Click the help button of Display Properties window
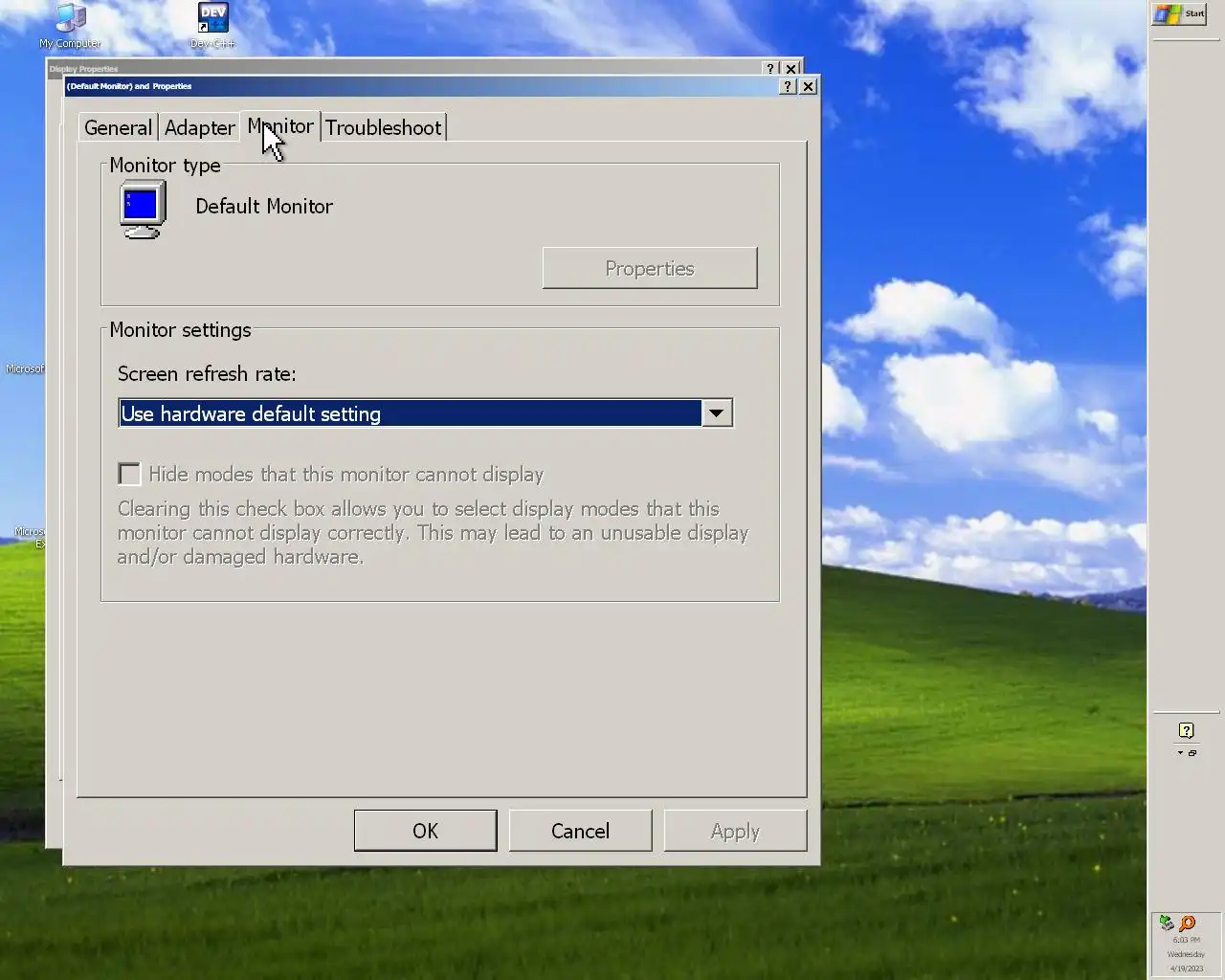Viewport: 1225px width, 980px height. pyautogui.click(x=770, y=68)
